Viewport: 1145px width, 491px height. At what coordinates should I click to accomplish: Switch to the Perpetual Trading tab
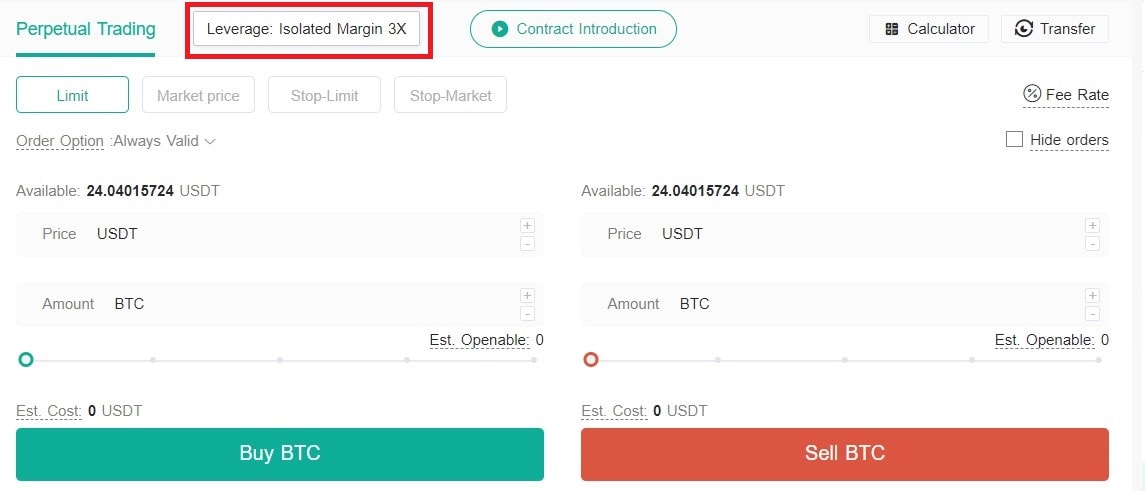tap(85, 29)
